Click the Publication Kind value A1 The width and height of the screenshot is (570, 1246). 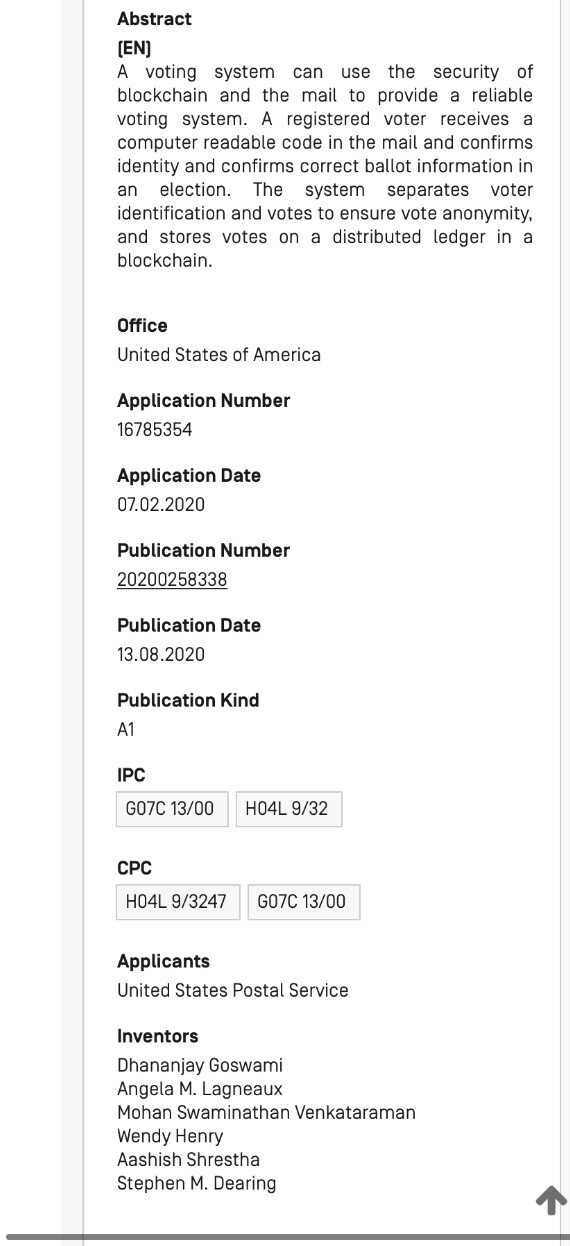coord(126,730)
